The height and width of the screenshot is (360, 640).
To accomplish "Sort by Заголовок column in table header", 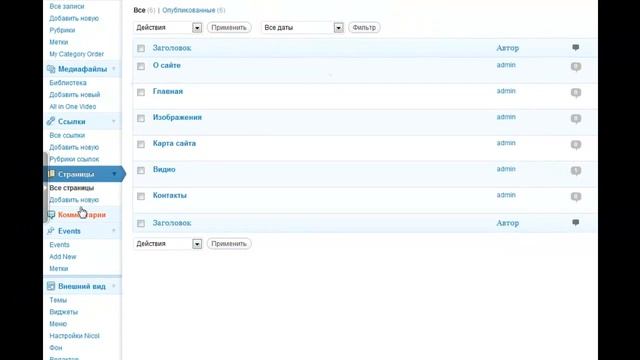I will (x=172, y=48).
